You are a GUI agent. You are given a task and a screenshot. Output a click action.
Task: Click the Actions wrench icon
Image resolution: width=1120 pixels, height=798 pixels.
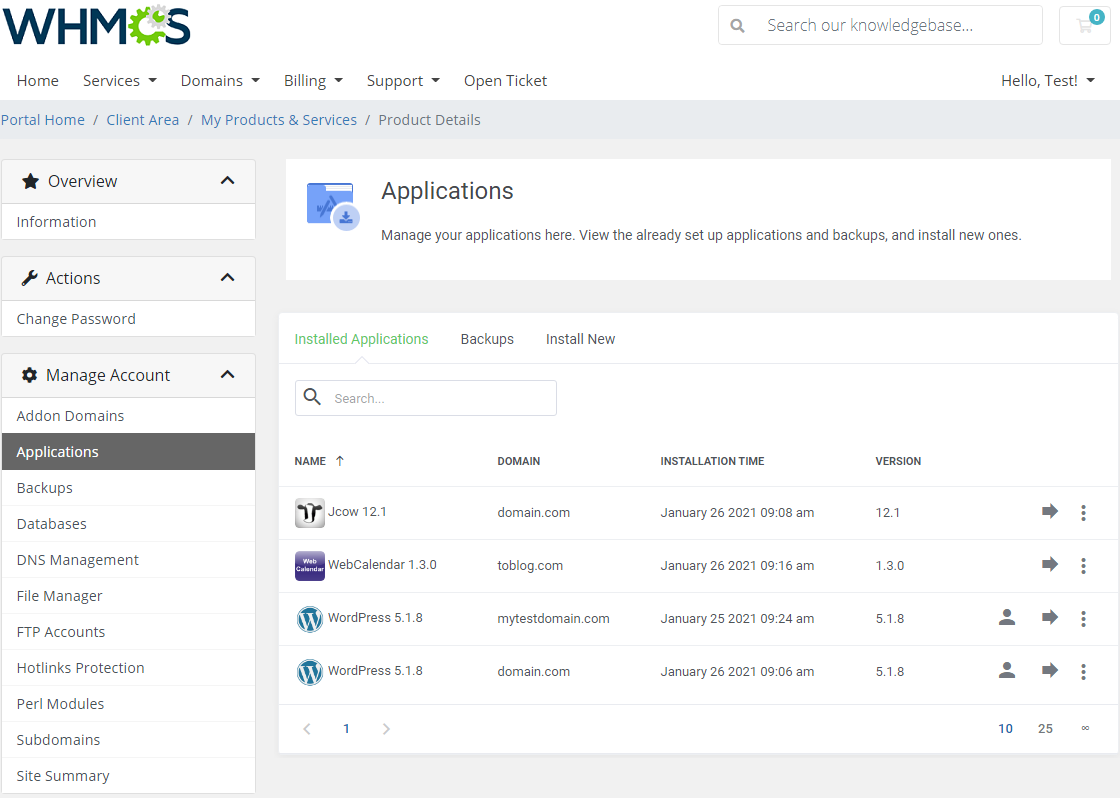29,278
